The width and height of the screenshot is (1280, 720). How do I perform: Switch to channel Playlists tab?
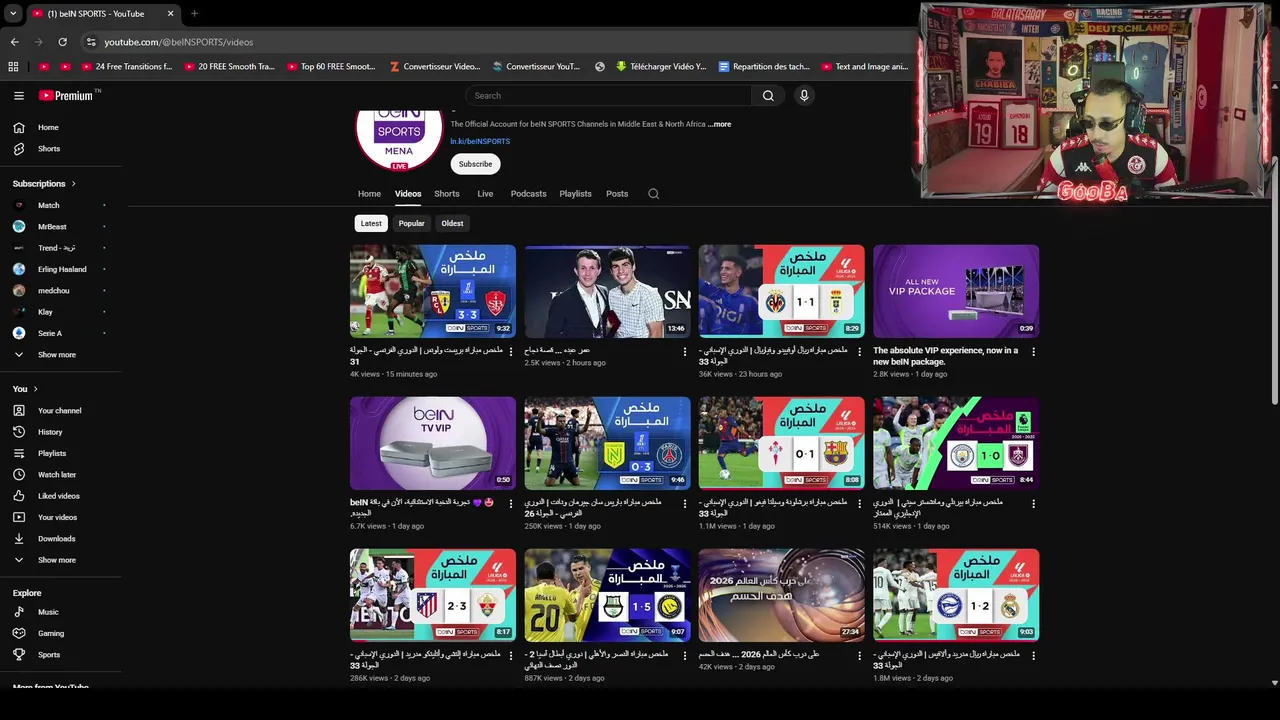pyautogui.click(x=575, y=194)
